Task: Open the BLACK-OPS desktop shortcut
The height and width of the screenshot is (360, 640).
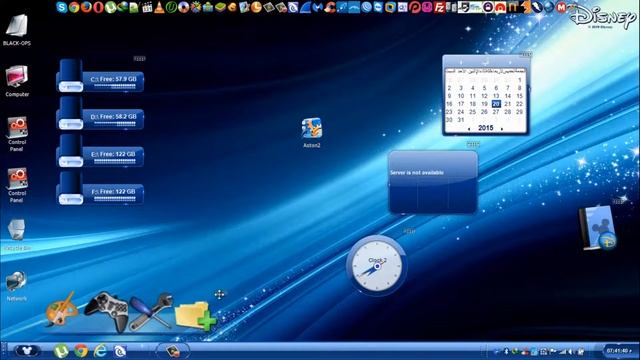Action: click(x=17, y=29)
